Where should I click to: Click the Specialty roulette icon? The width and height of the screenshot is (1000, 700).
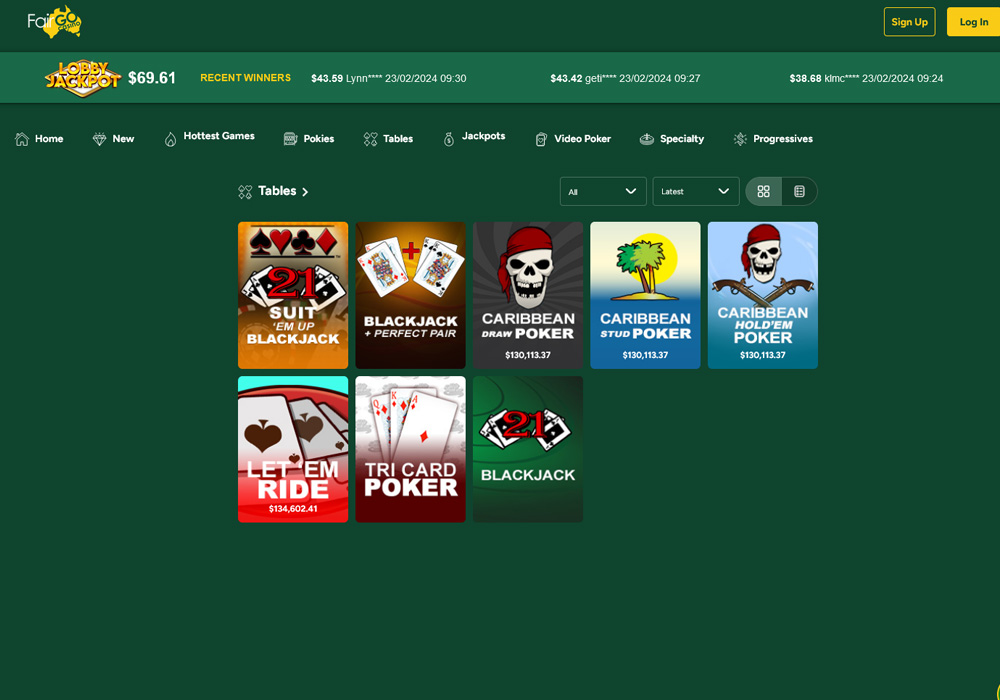click(x=647, y=139)
